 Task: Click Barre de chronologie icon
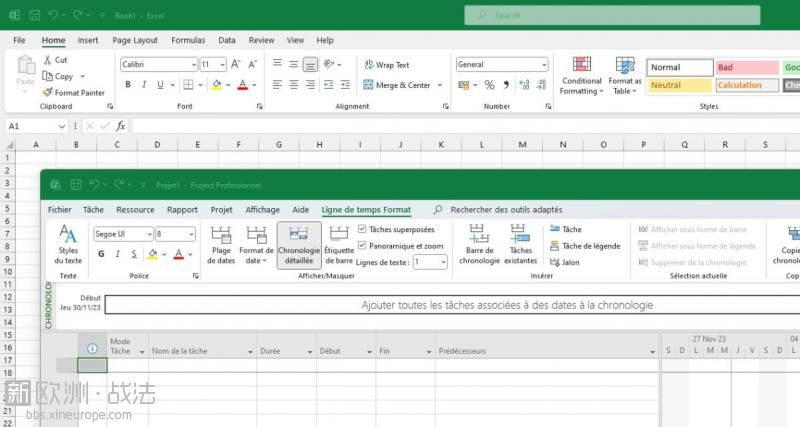479,245
